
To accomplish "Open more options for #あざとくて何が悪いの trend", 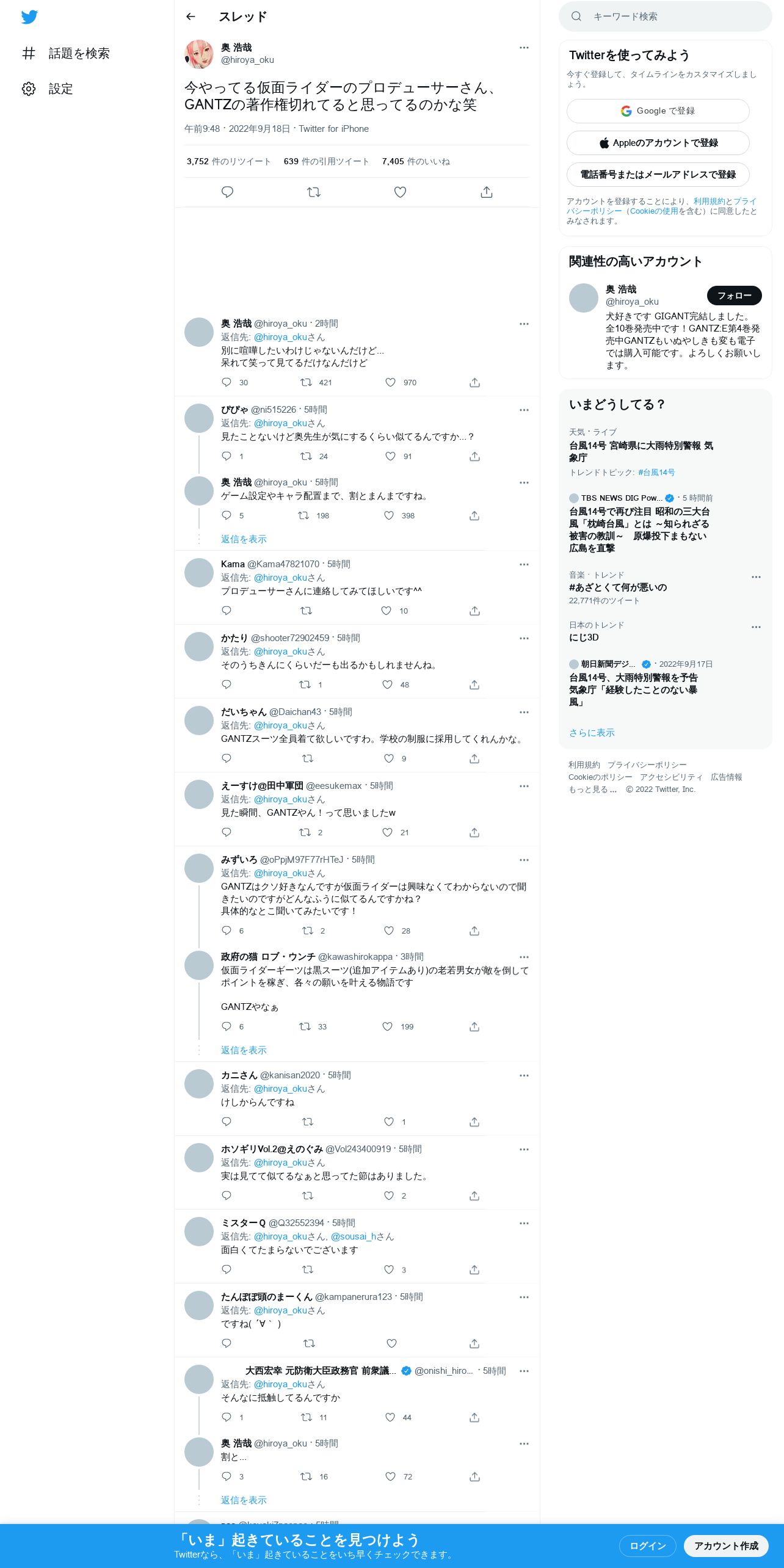I will pos(756,577).
